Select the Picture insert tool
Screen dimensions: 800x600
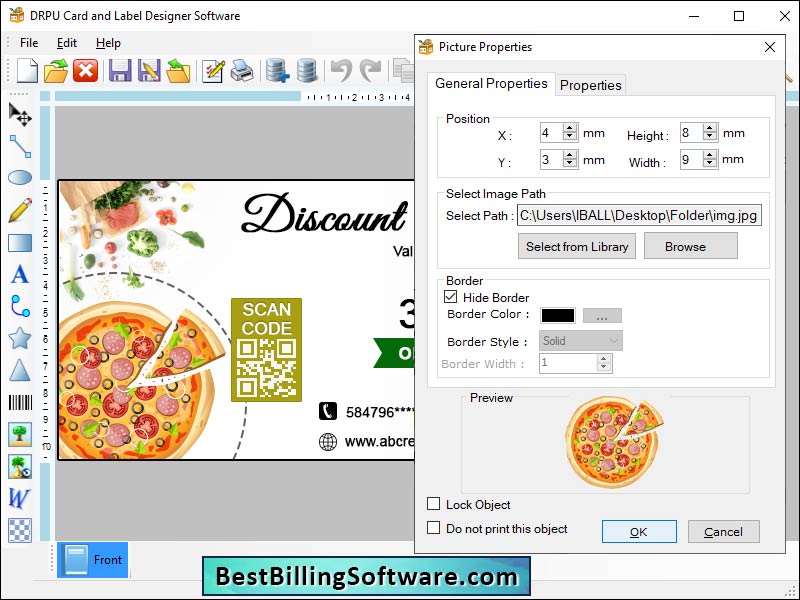[20, 434]
